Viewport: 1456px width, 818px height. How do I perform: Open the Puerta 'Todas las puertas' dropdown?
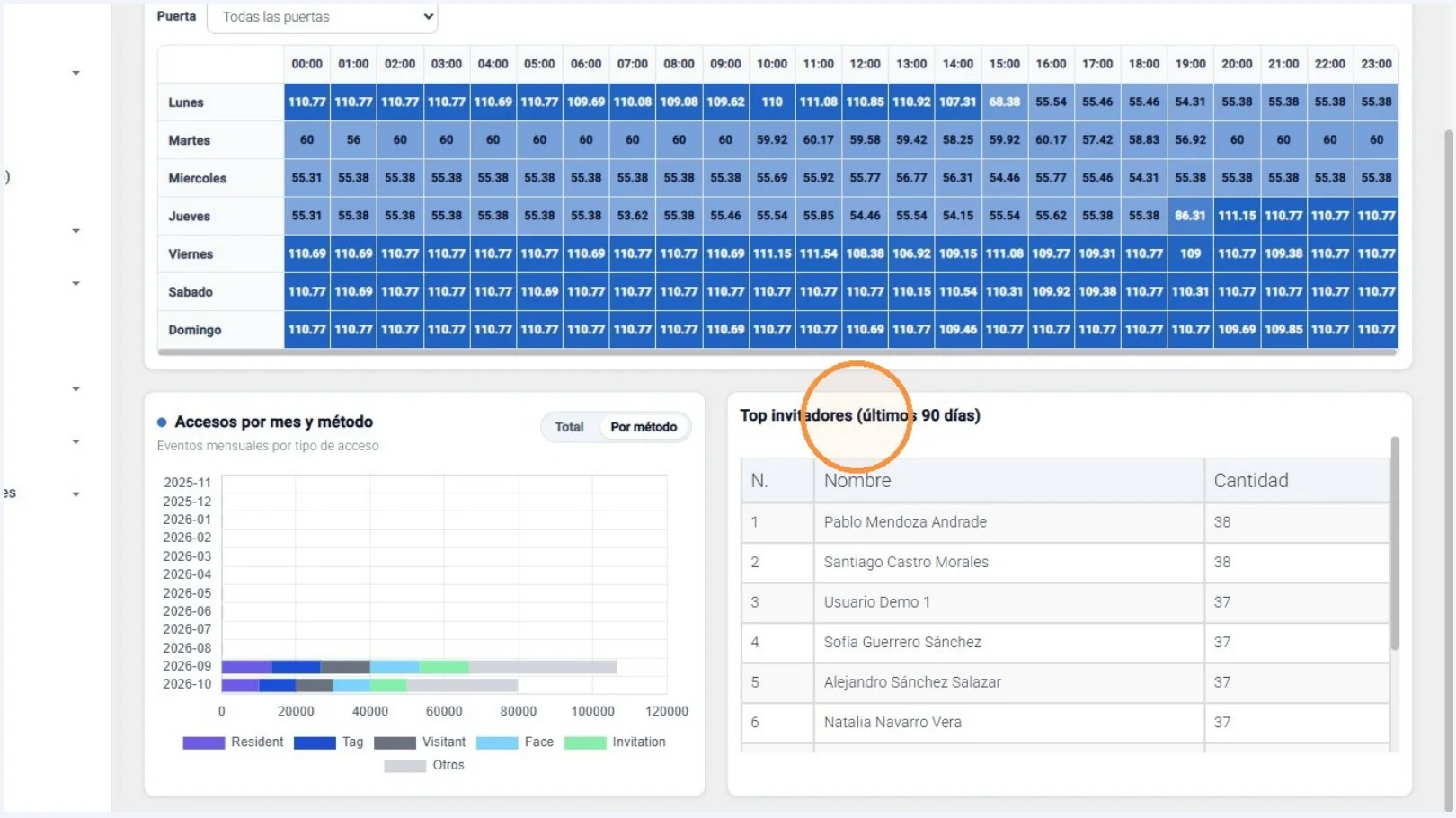coord(322,17)
